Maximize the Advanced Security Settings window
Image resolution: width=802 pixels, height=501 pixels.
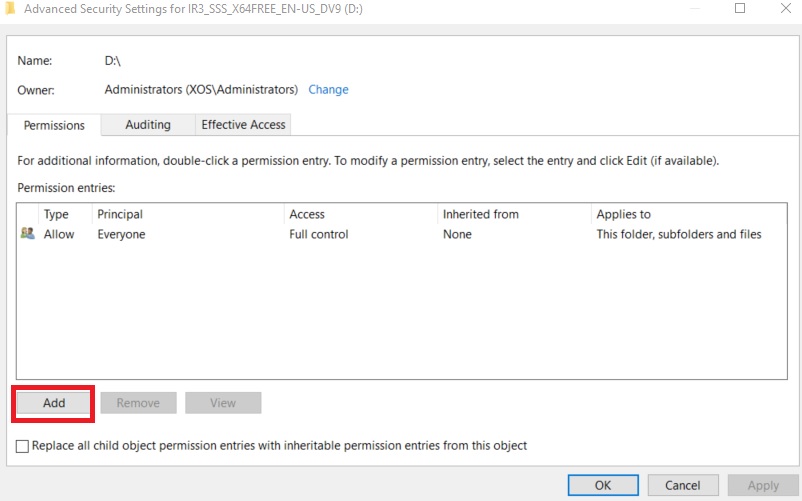tap(740, 8)
